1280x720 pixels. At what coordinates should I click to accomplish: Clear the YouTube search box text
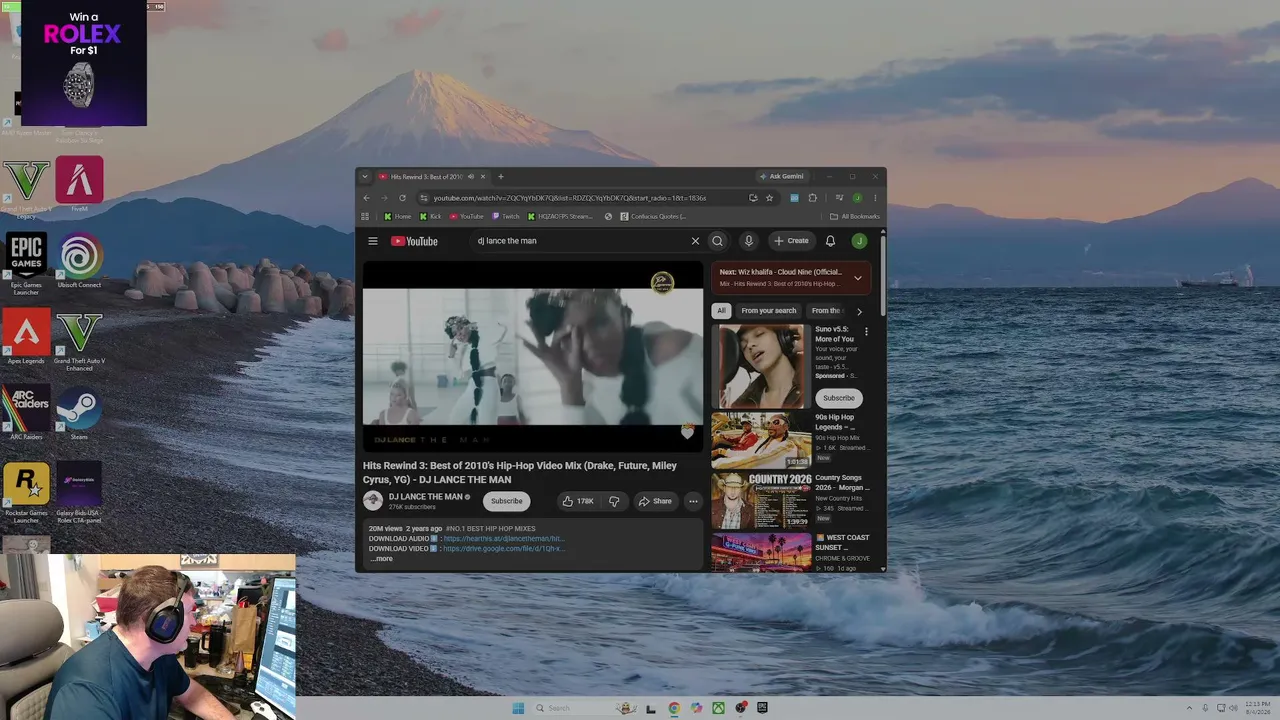point(695,241)
